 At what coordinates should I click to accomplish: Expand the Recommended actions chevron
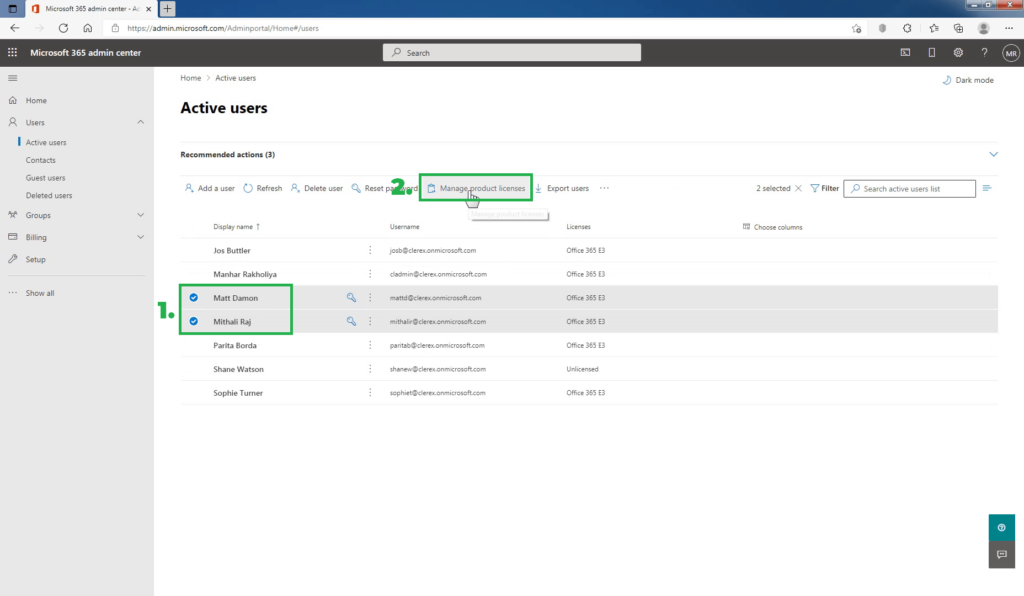coord(993,154)
